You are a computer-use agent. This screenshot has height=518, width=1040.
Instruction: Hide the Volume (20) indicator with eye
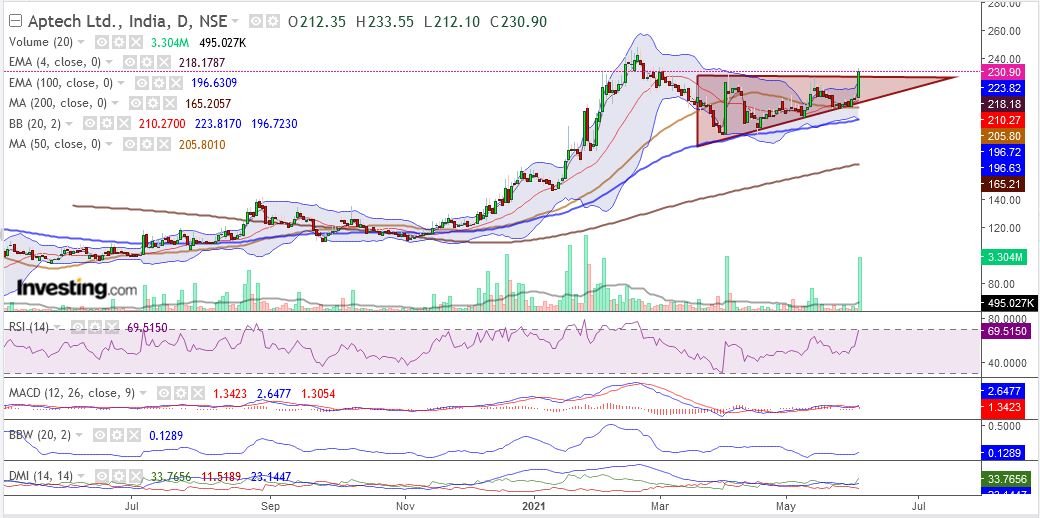101,42
